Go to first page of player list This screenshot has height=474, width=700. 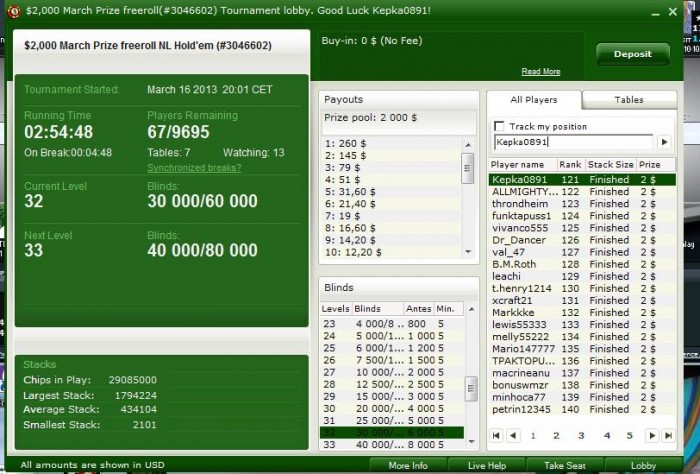[496, 435]
